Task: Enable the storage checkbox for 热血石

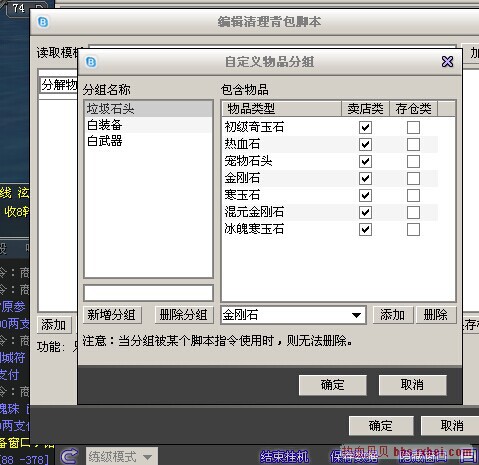Action: 413,144
